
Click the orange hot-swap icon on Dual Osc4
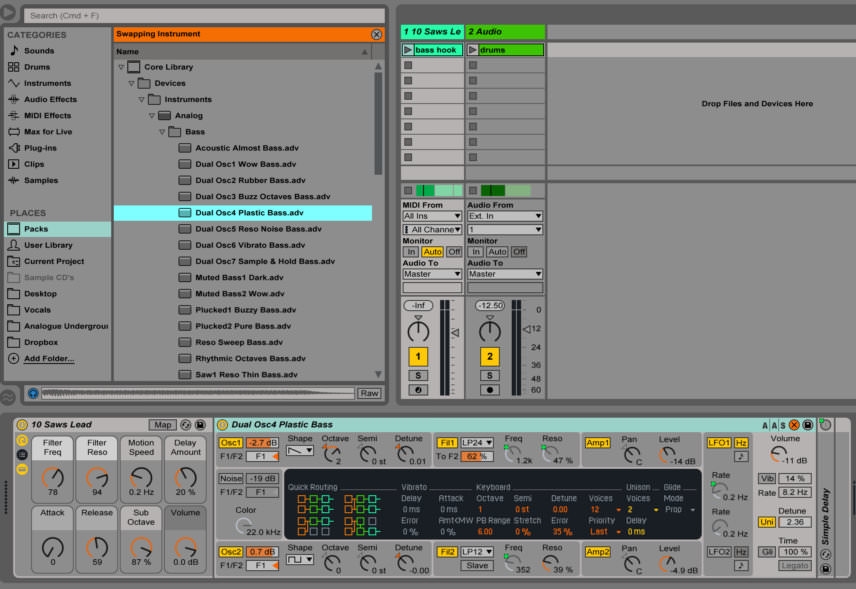794,425
